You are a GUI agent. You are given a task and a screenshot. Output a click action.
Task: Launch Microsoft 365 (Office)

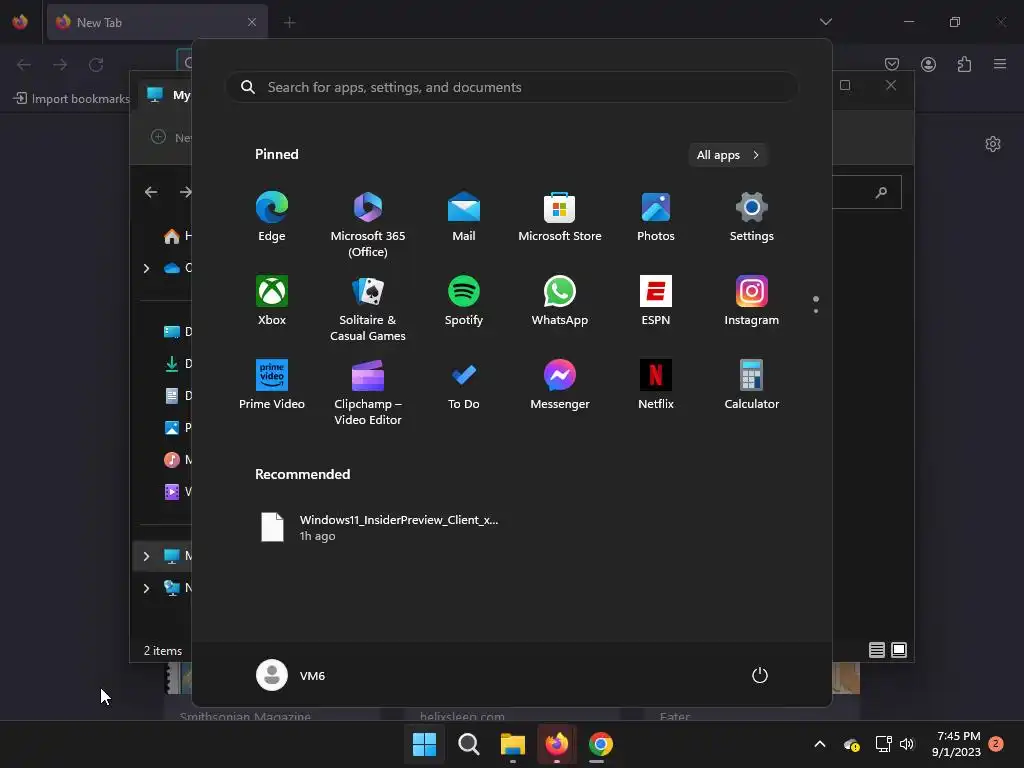[368, 225]
